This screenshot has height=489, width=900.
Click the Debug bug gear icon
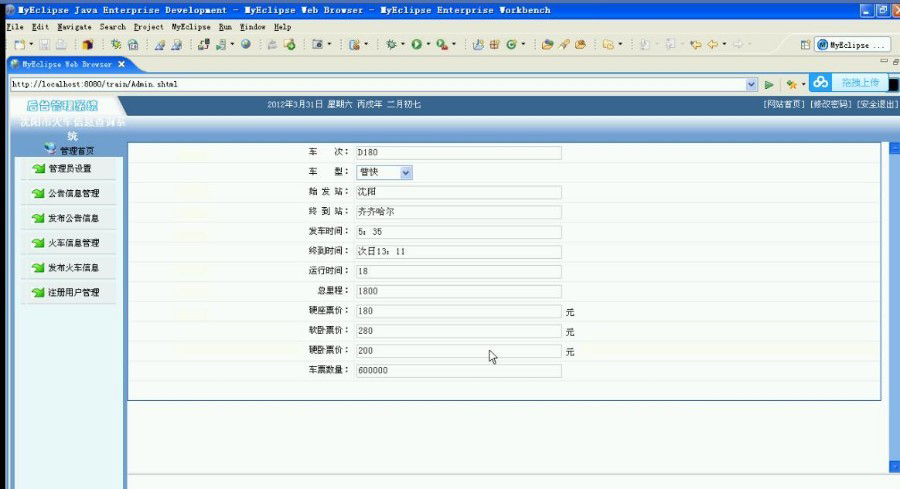[391, 44]
